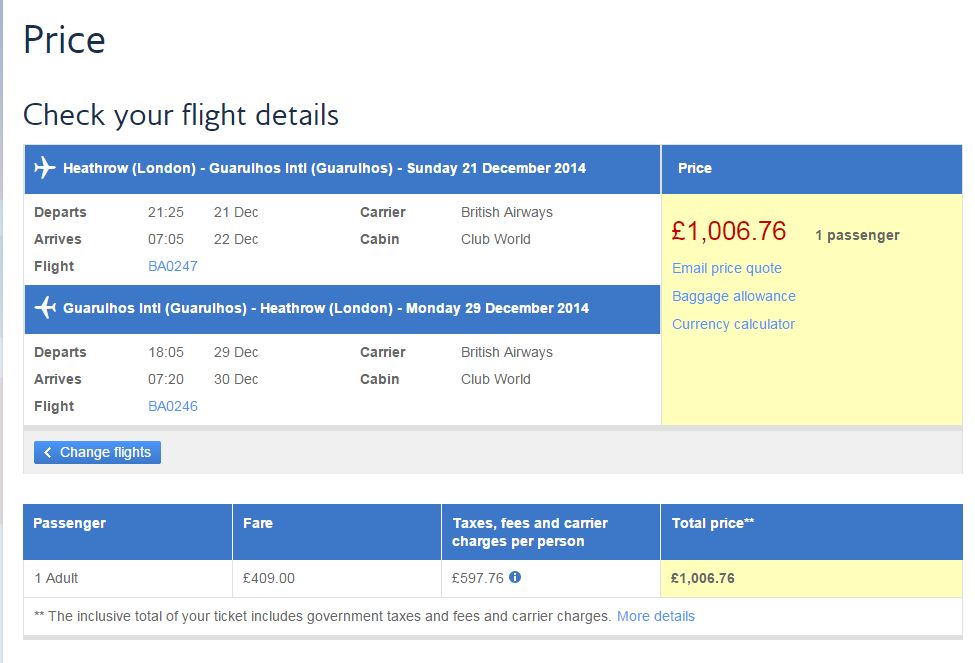
Task: Click the red £1,006.76 price amount
Action: pyautogui.click(x=729, y=232)
